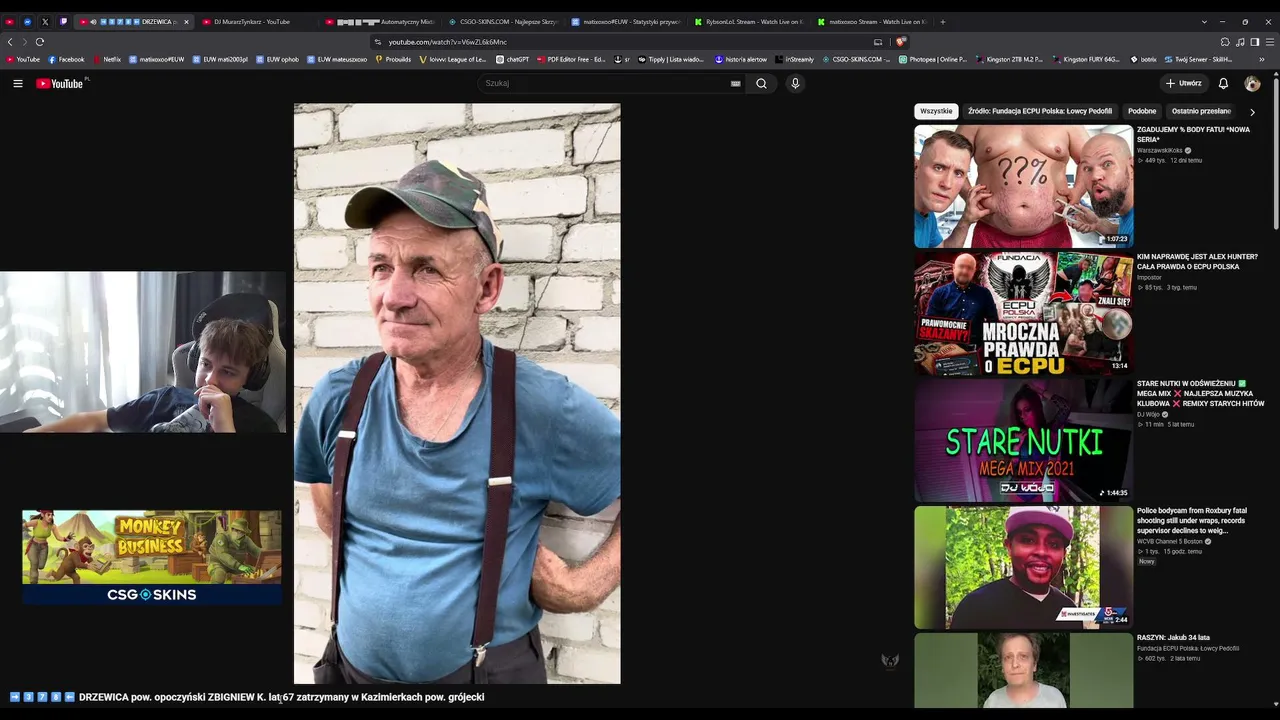The height and width of the screenshot is (720, 1280).
Task: Open the Photopea bookmark
Action: 933,60
